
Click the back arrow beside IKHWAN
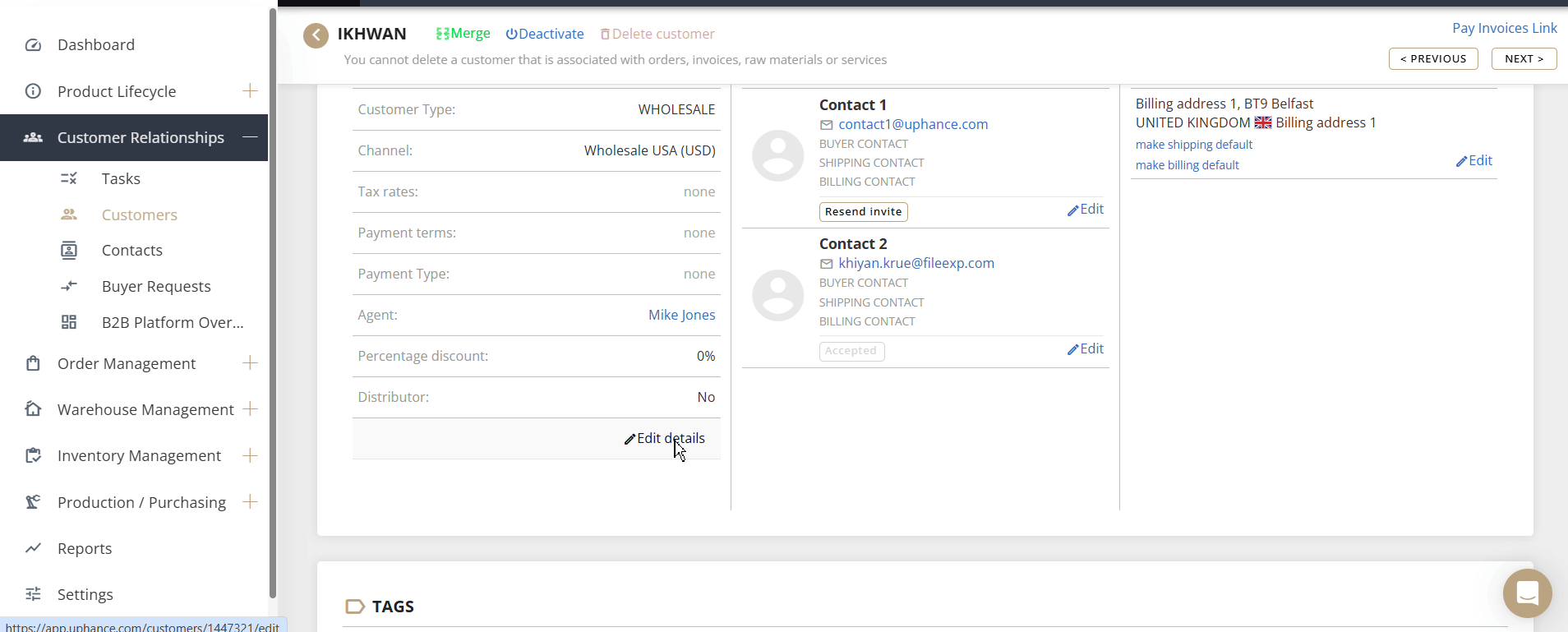coord(316,35)
